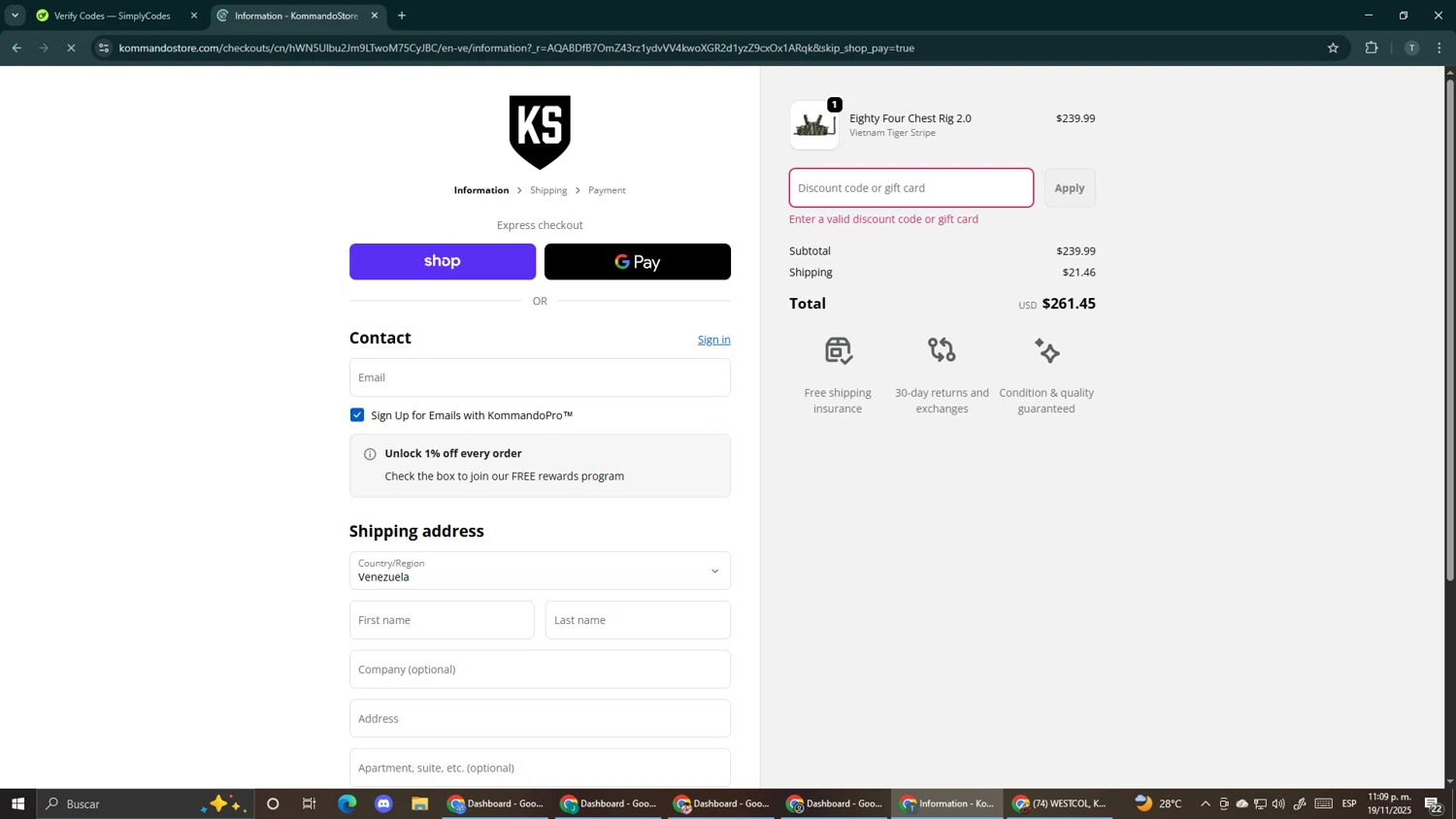Switch to the Verify Codes SimplyCodes tab
This screenshot has width=1456, height=819.
coord(113,16)
